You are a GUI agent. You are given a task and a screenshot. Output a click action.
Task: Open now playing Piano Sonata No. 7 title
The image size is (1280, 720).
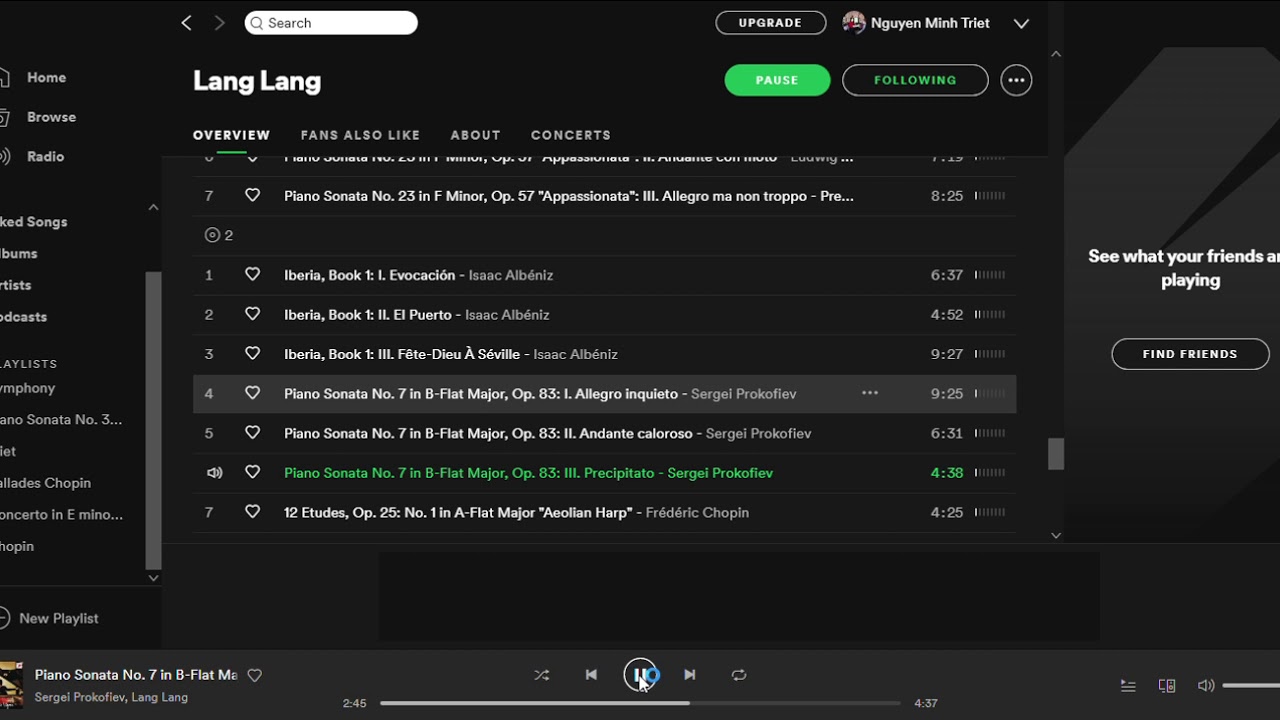coord(136,675)
